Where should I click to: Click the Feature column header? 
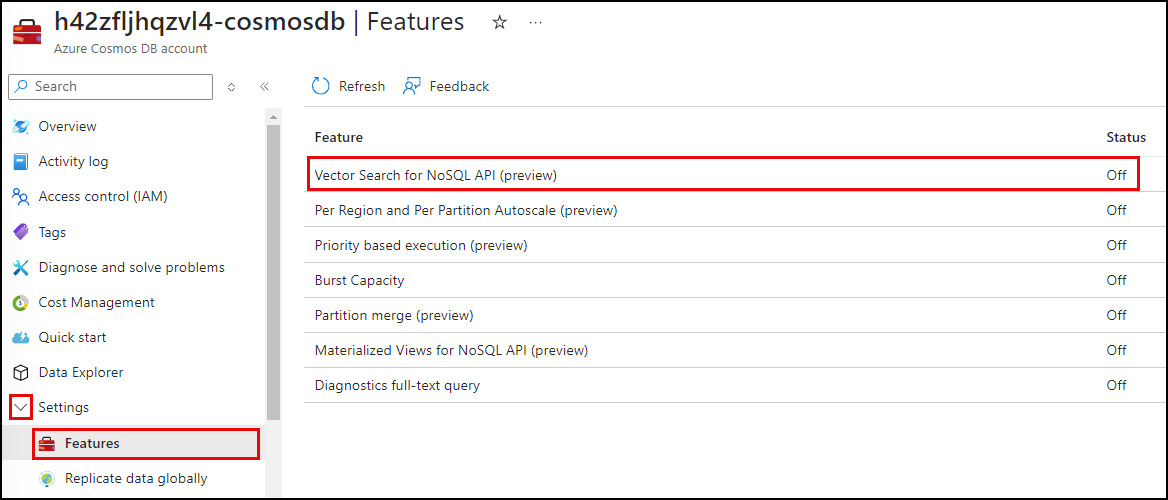pos(338,138)
